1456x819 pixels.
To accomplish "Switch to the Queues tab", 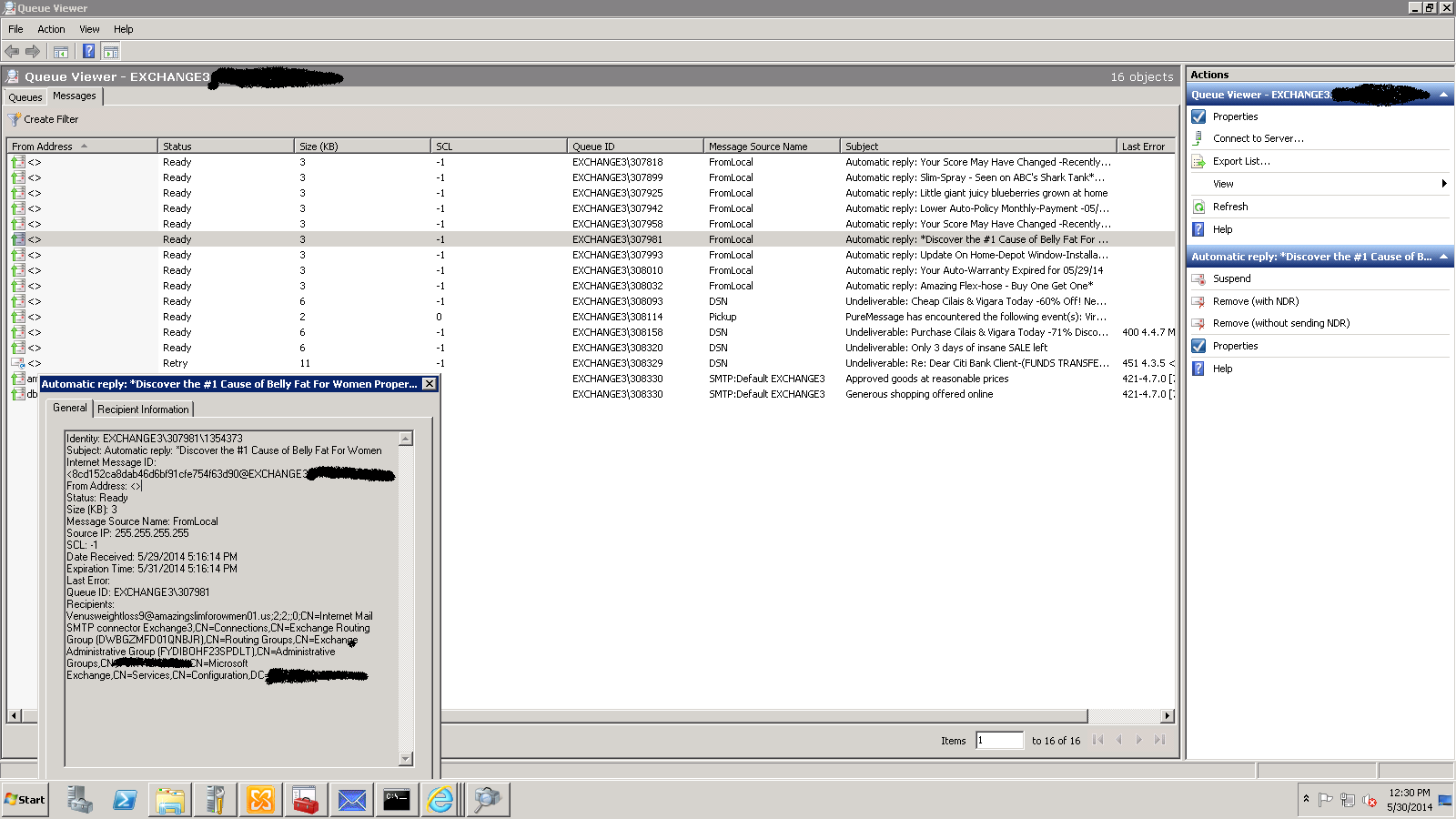I will pos(25,97).
